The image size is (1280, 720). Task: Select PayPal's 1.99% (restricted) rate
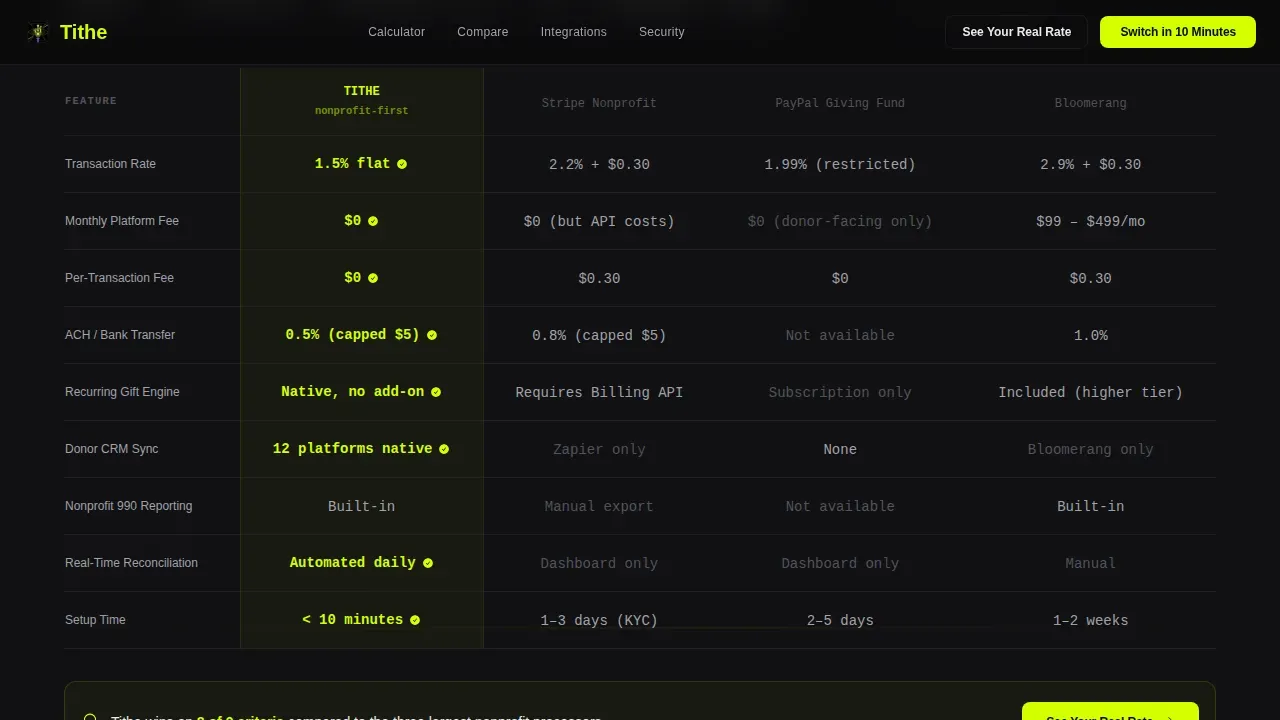click(x=840, y=165)
